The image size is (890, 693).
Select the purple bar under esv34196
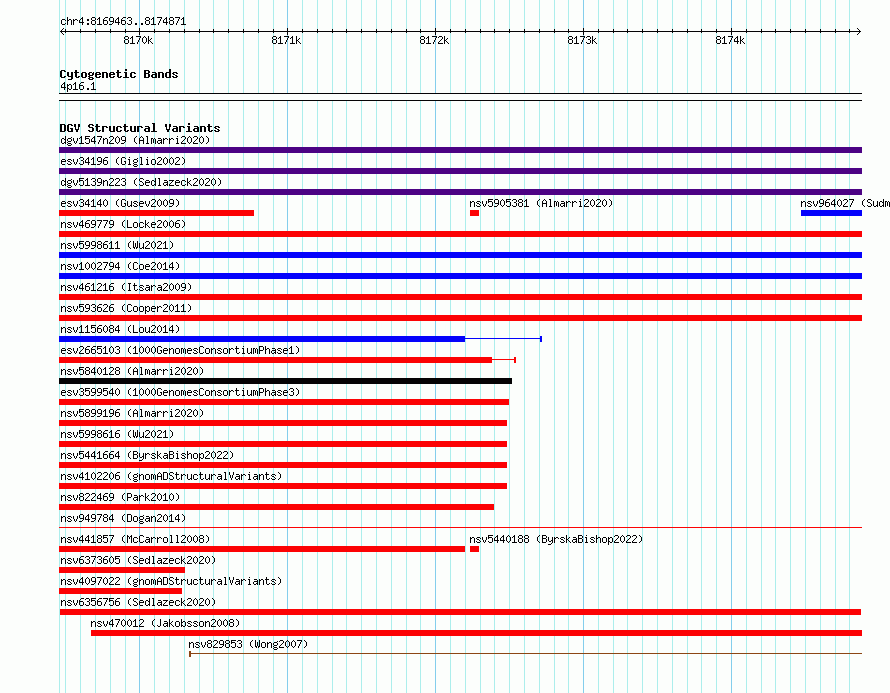[x=460, y=171]
